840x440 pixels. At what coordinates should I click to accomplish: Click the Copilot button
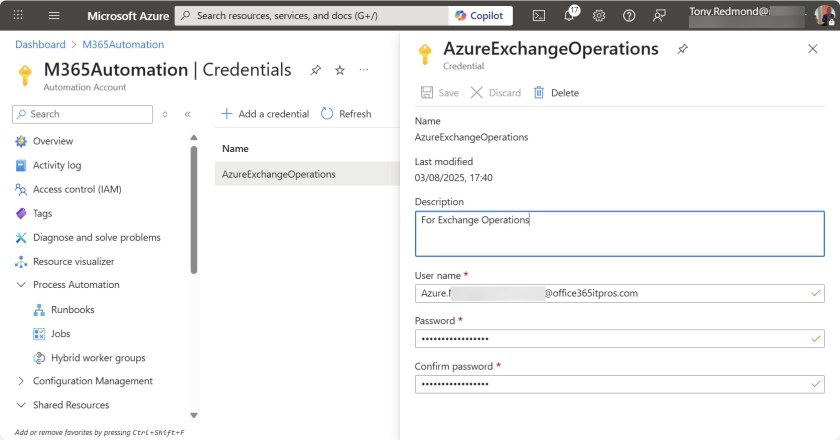click(x=479, y=16)
